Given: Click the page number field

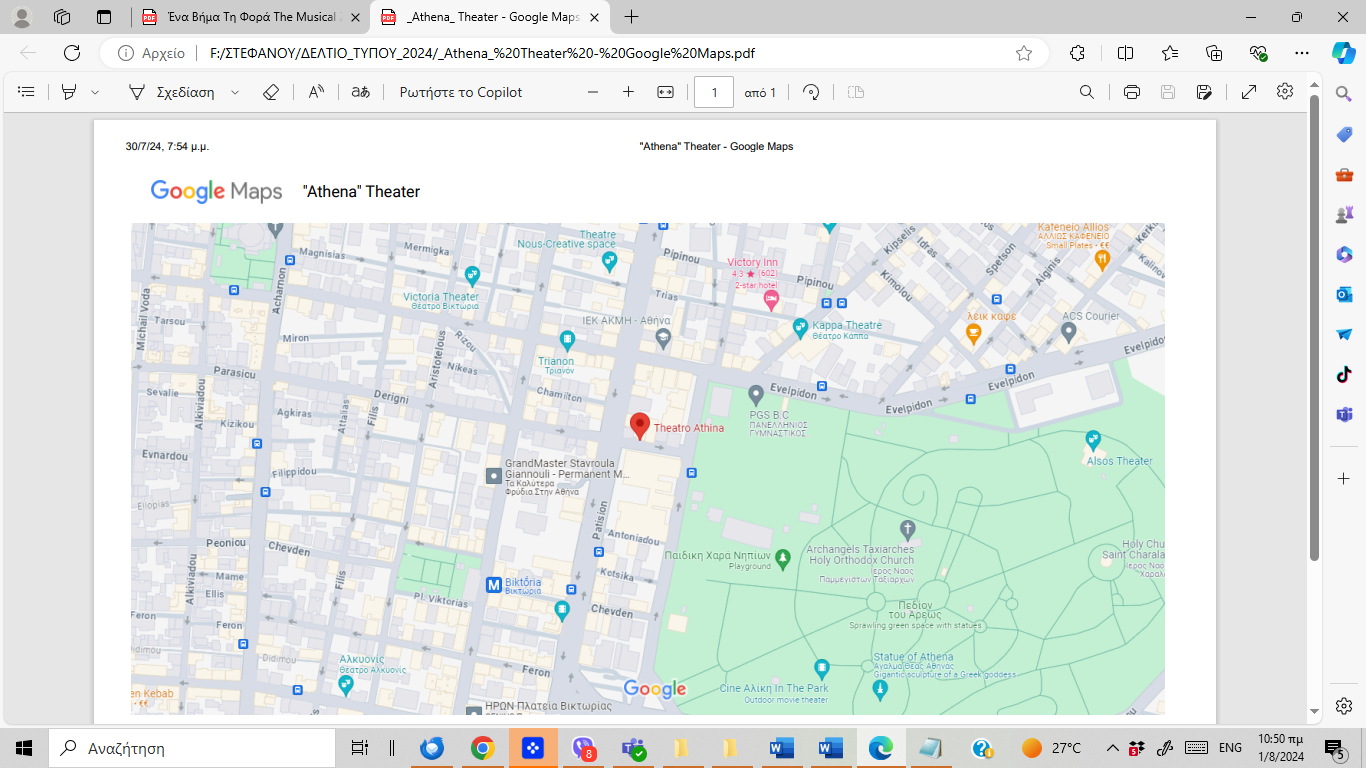Looking at the screenshot, I should coord(714,92).
